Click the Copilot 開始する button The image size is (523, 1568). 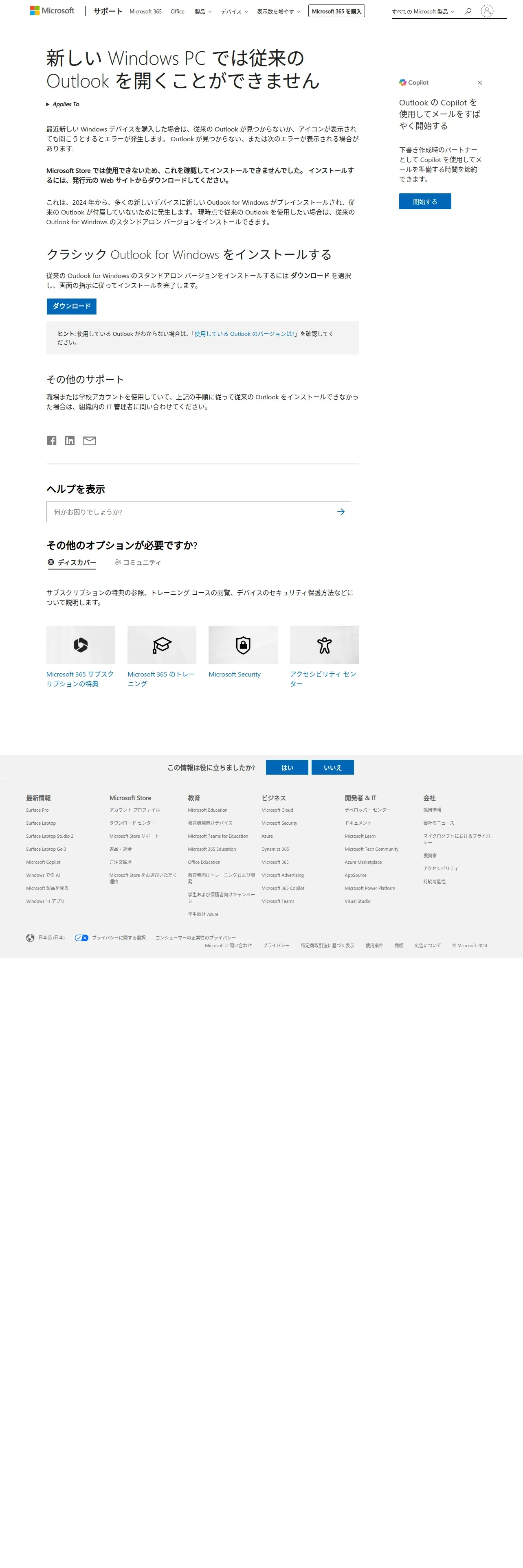coord(425,201)
